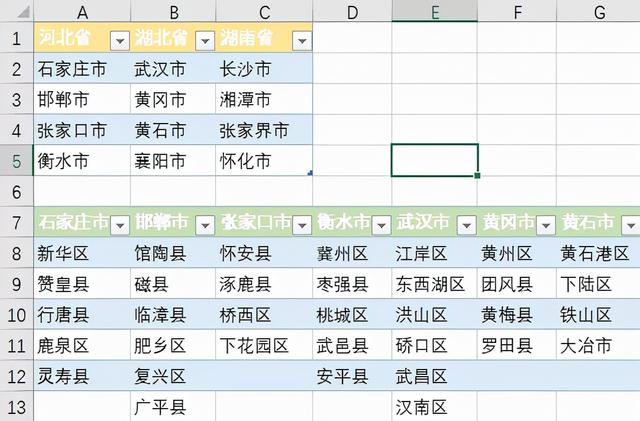This screenshot has height=421, width=640.
Task: Select cell containing 行唐县
Action: point(82,314)
